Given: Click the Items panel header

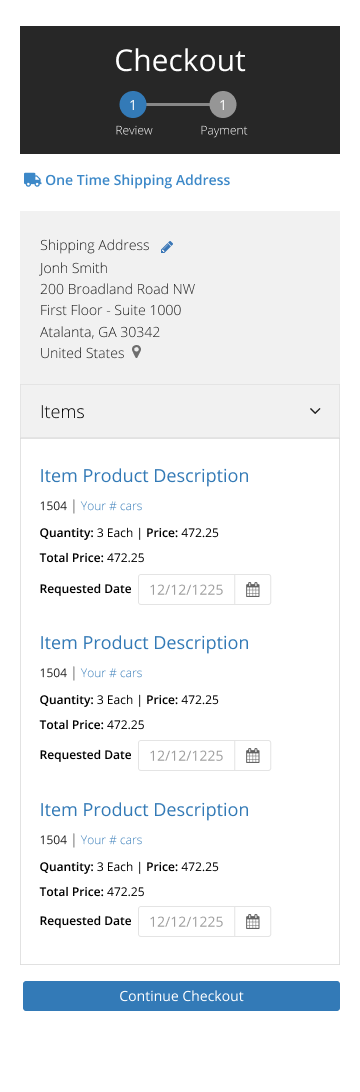Looking at the screenshot, I should coord(180,412).
